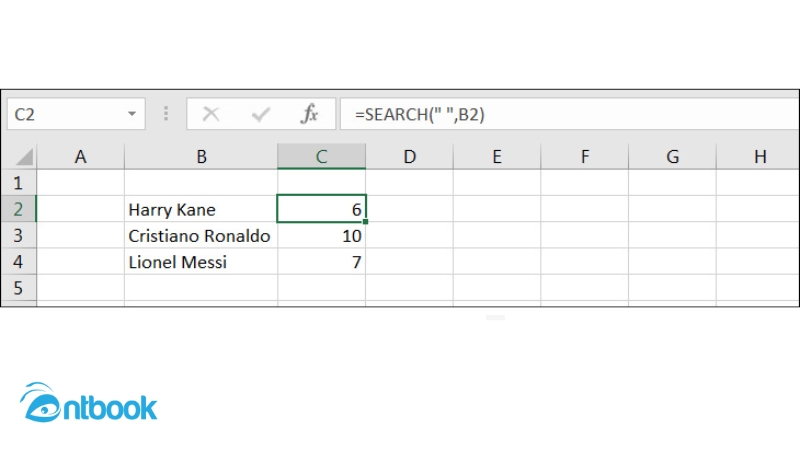The image size is (800, 450).
Task: Open the Name Box dropdown arrow
Action: [x=132, y=113]
